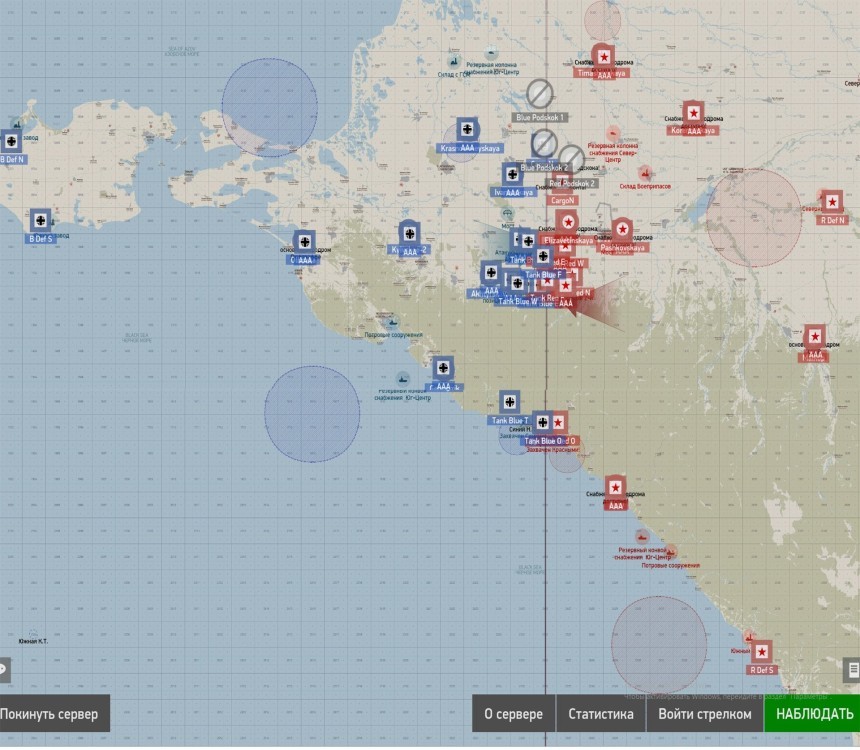Viewport: 860px width, 750px height.
Task: Select the B Def N blue airfield icon
Action: coord(11,142)
